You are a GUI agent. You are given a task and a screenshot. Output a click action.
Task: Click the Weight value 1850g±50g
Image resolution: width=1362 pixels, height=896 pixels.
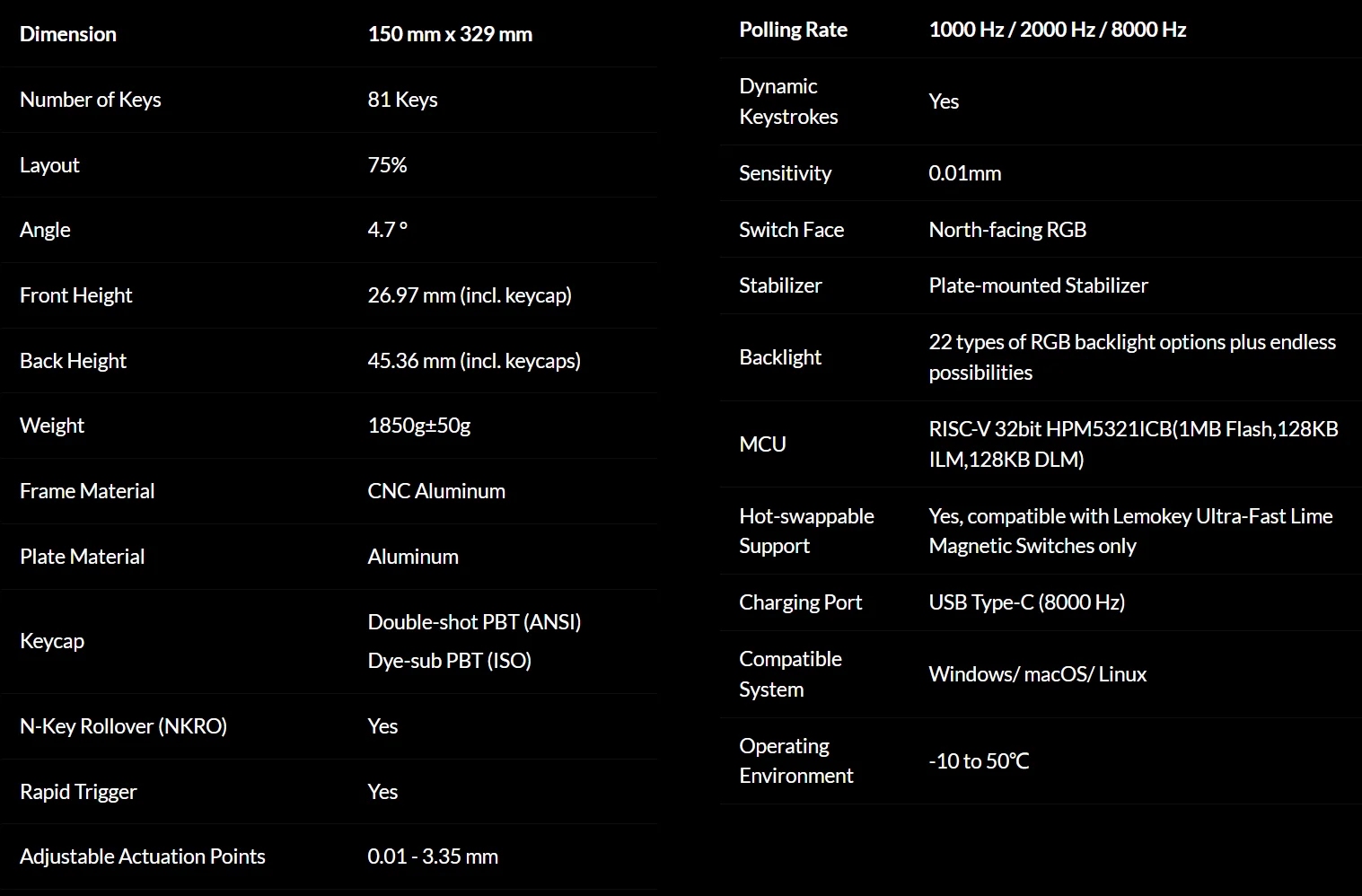pyautogui.click(x=419, y=426)
